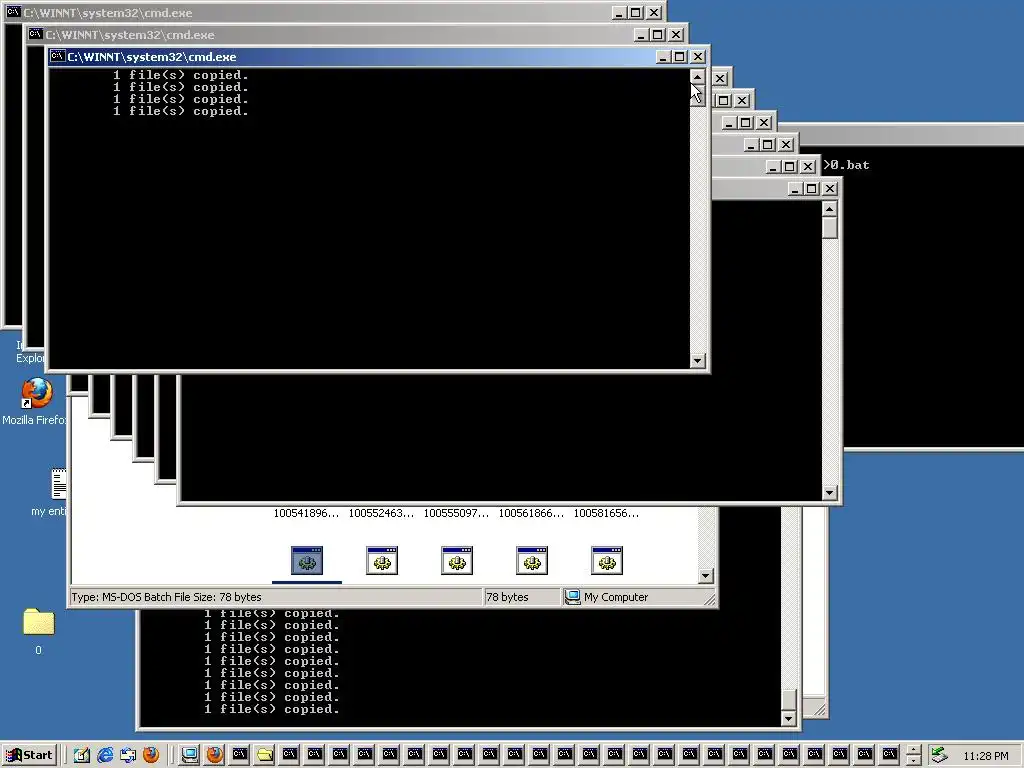Select batch file 100541896...

[x=306, y=513]
